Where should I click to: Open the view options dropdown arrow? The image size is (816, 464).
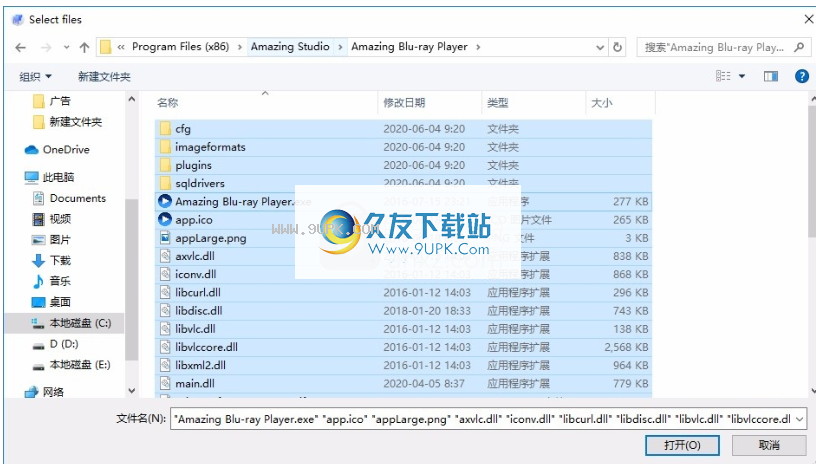pos(742,76)
